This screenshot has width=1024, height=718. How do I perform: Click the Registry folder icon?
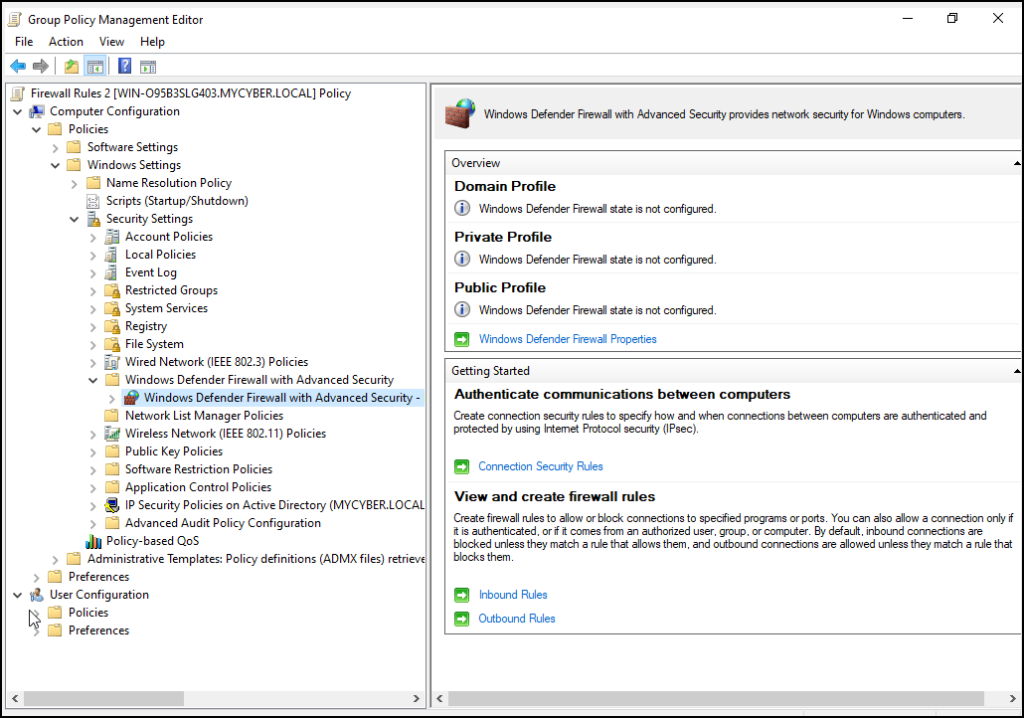[112, 326]
